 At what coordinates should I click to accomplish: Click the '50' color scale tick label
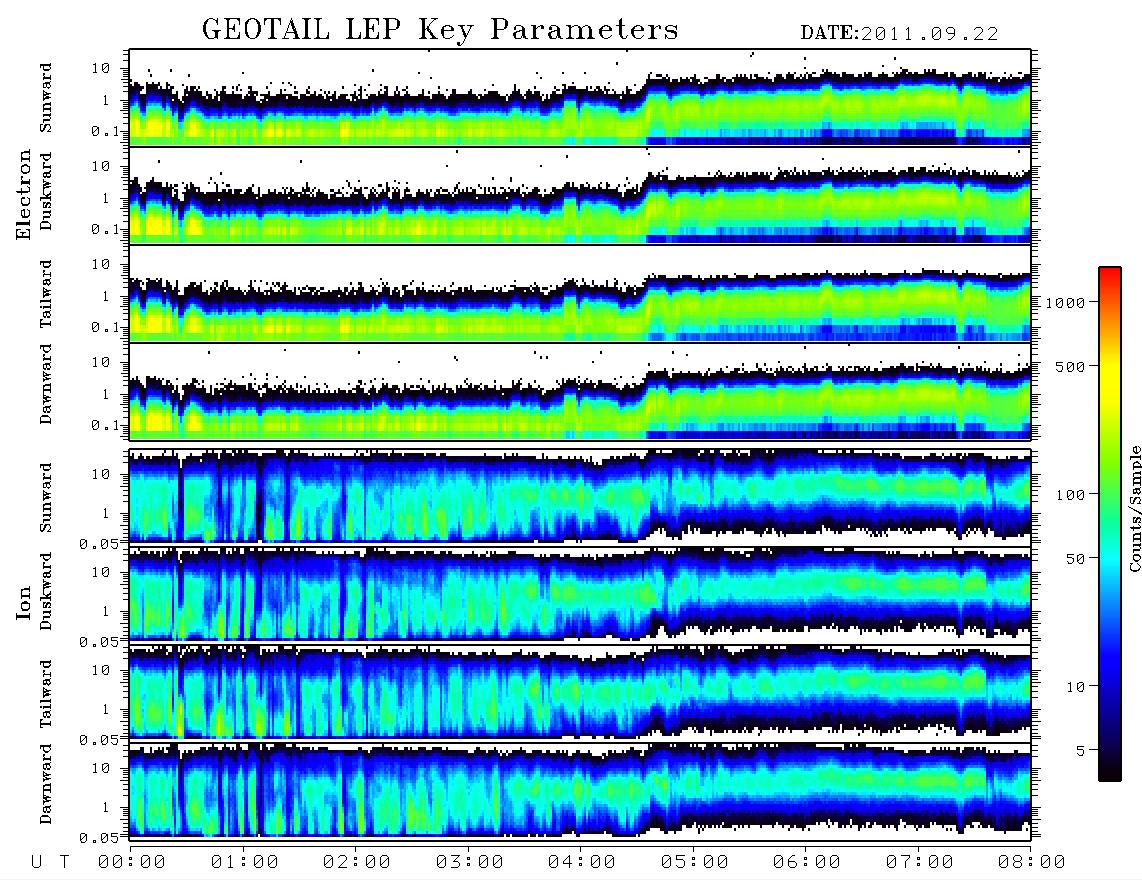pos(1075,559)
